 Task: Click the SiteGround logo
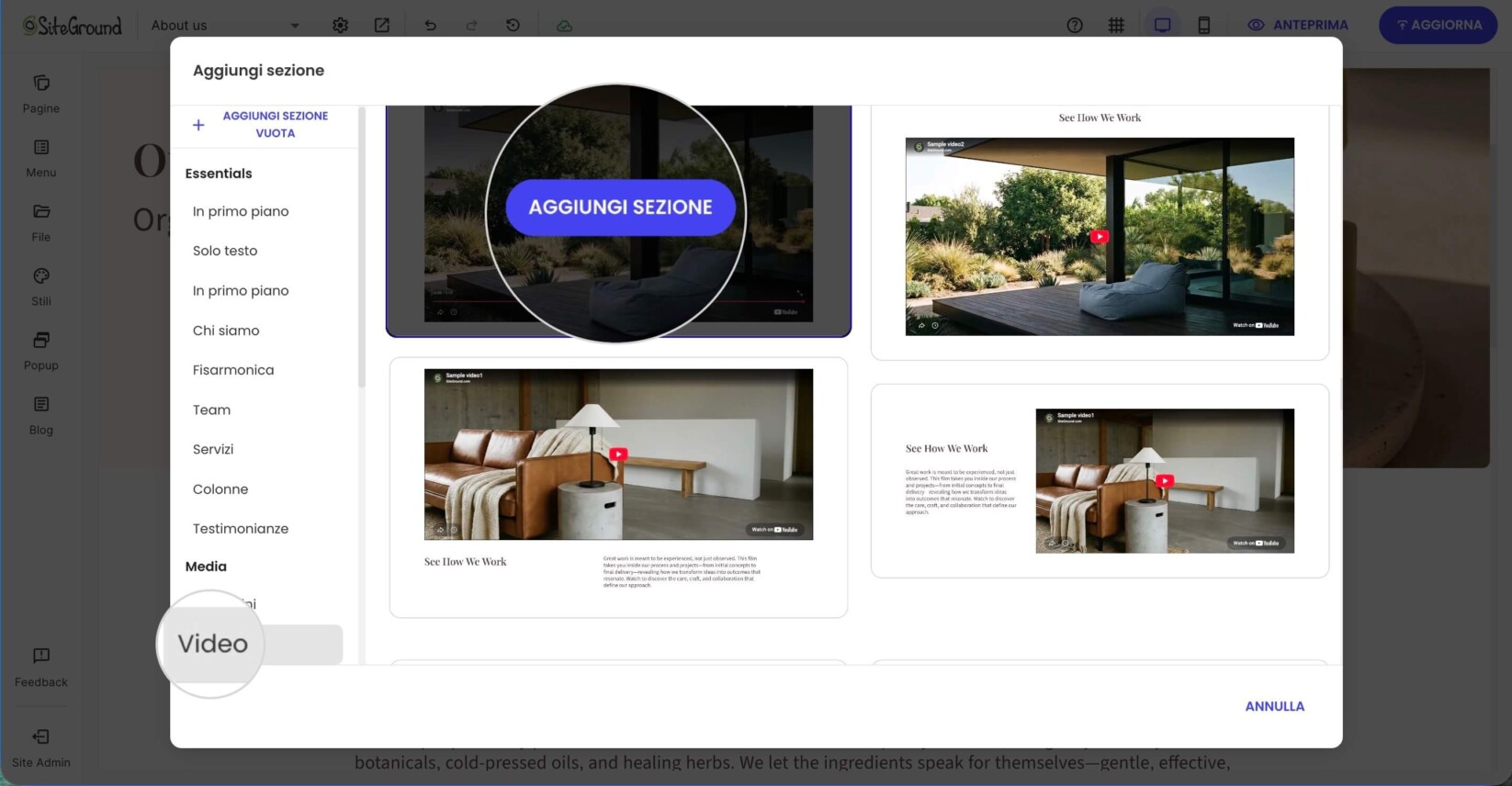point(73,26)
